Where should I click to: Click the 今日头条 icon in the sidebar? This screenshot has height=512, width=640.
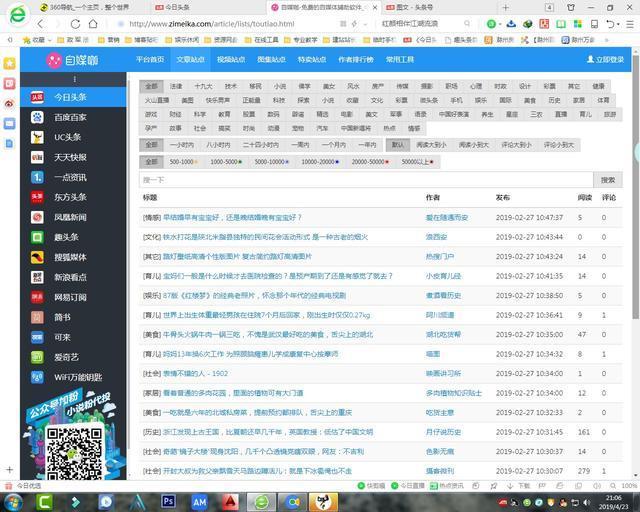click(x=37, y=97)
